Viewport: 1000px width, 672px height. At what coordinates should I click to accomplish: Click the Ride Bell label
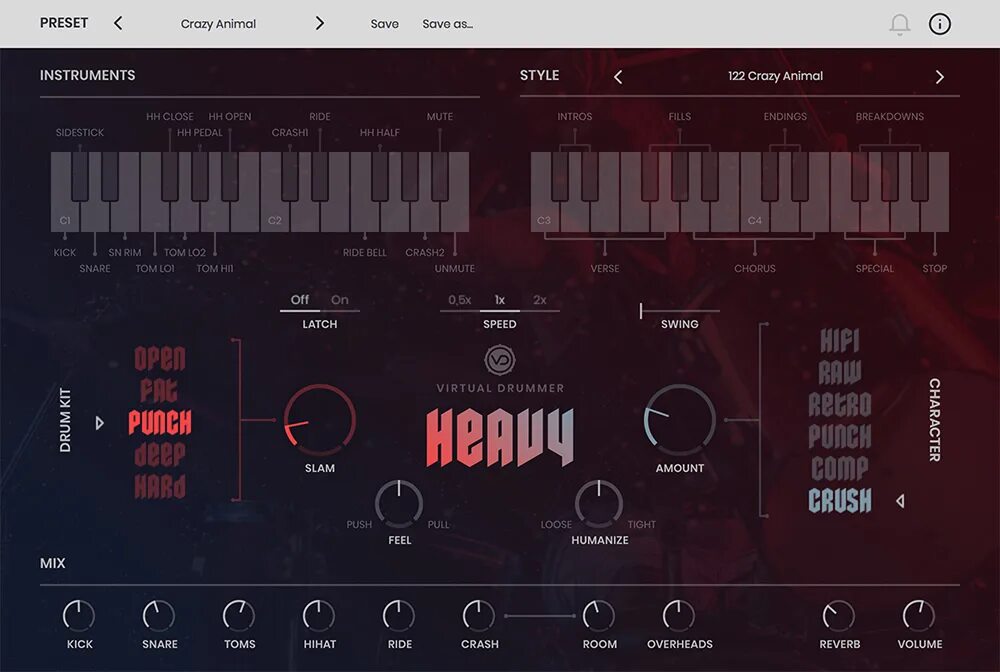[x=365, y=252]
